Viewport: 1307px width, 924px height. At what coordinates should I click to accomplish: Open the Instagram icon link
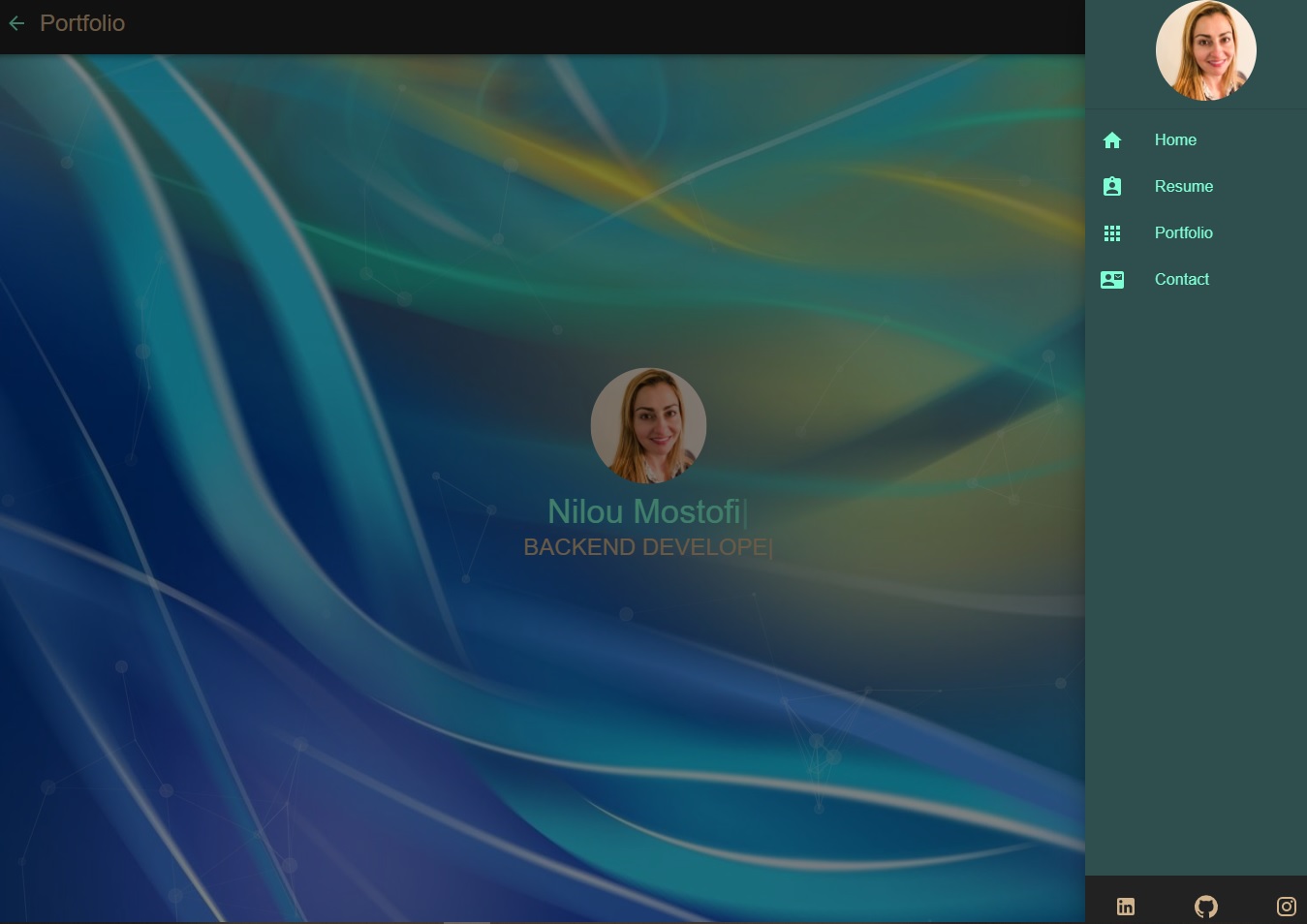1286,907
